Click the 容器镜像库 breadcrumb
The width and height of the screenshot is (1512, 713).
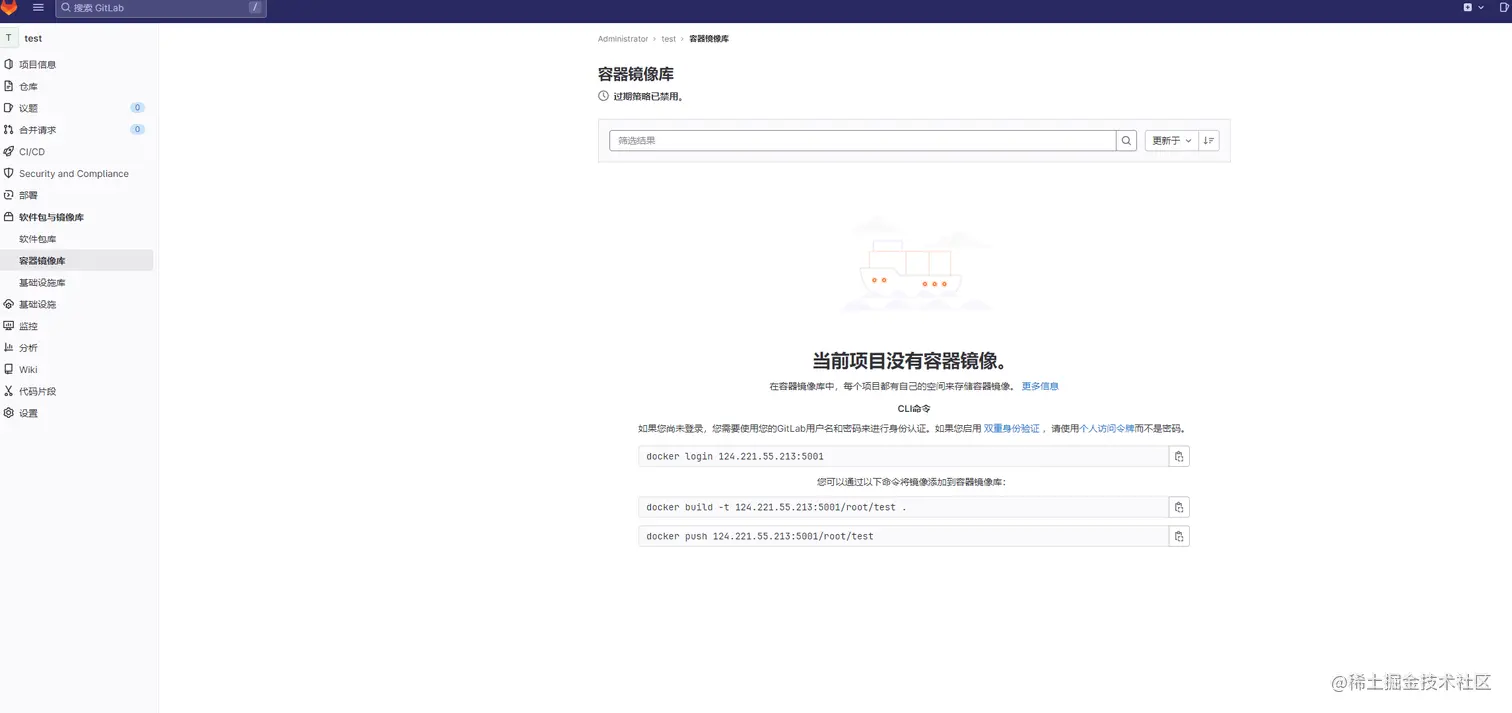tap(709, 39)
